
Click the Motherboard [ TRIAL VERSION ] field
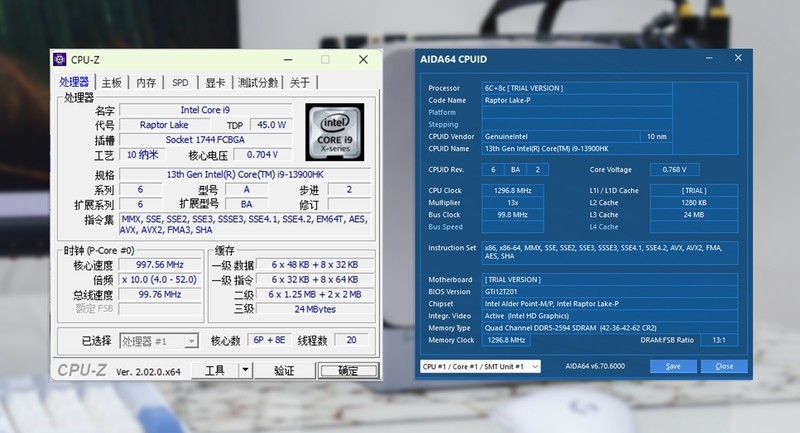610,279
